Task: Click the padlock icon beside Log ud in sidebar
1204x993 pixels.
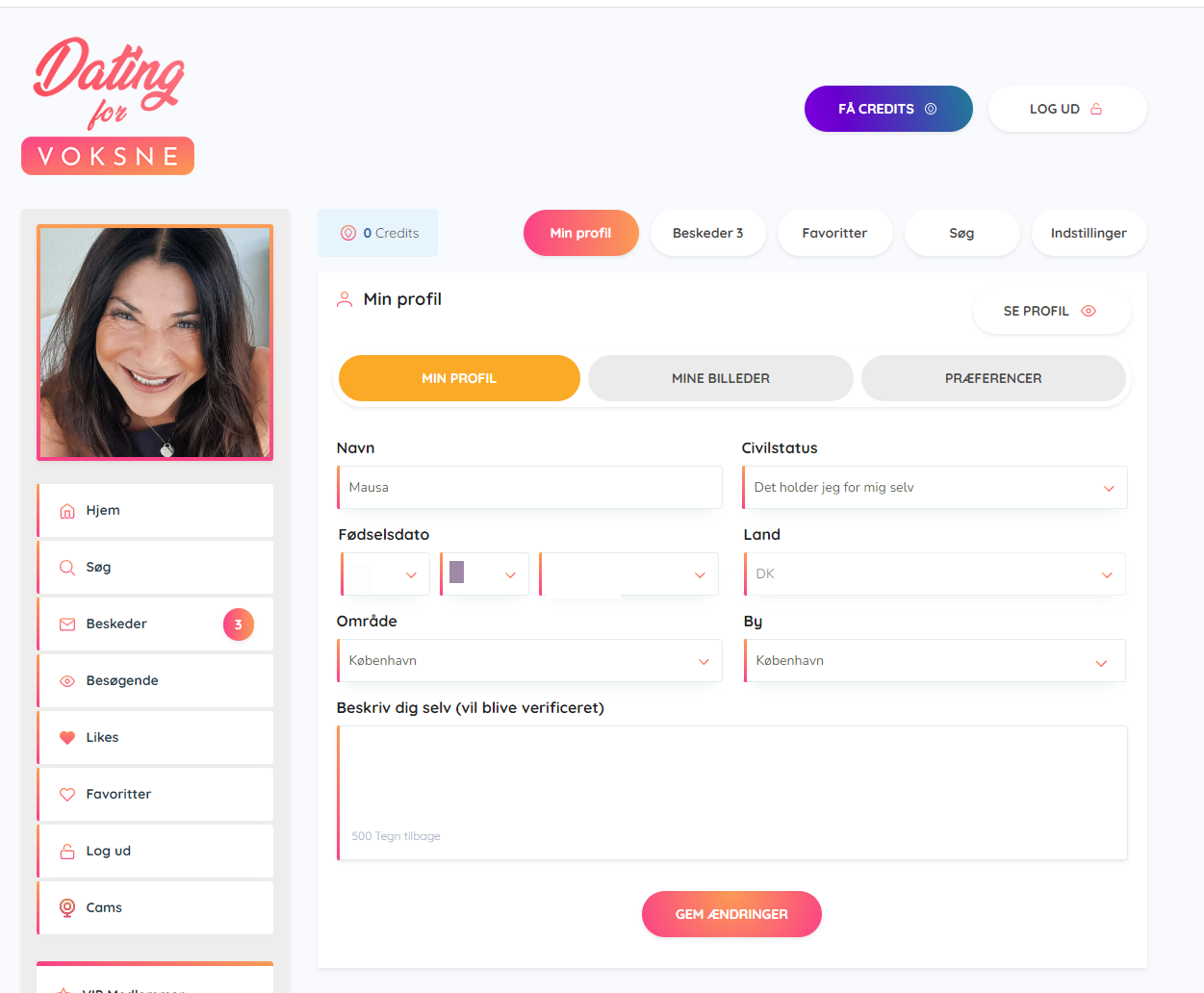Action: pyautogui.click(x=67, y=852)
